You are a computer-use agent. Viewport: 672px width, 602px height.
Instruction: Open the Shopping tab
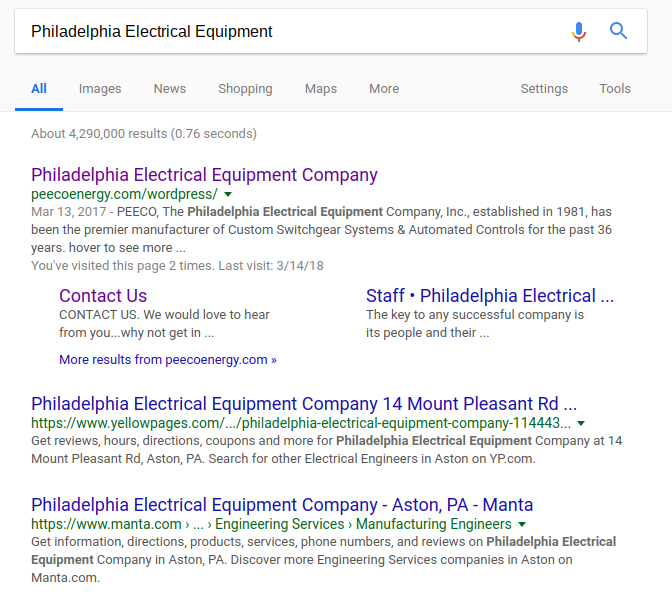pos(245,89)
